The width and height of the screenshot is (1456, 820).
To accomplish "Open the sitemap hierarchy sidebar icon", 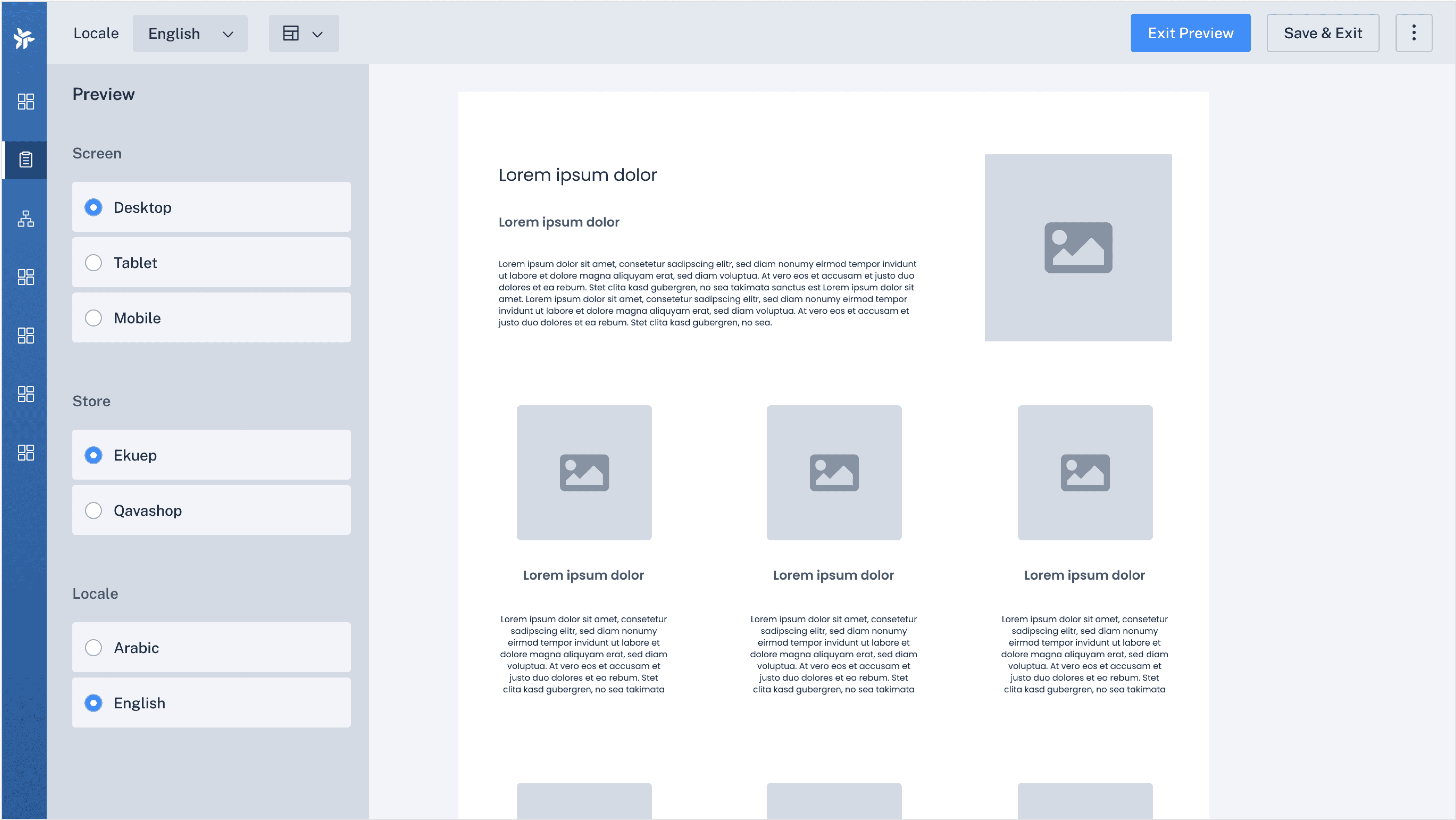I will 26,219.
